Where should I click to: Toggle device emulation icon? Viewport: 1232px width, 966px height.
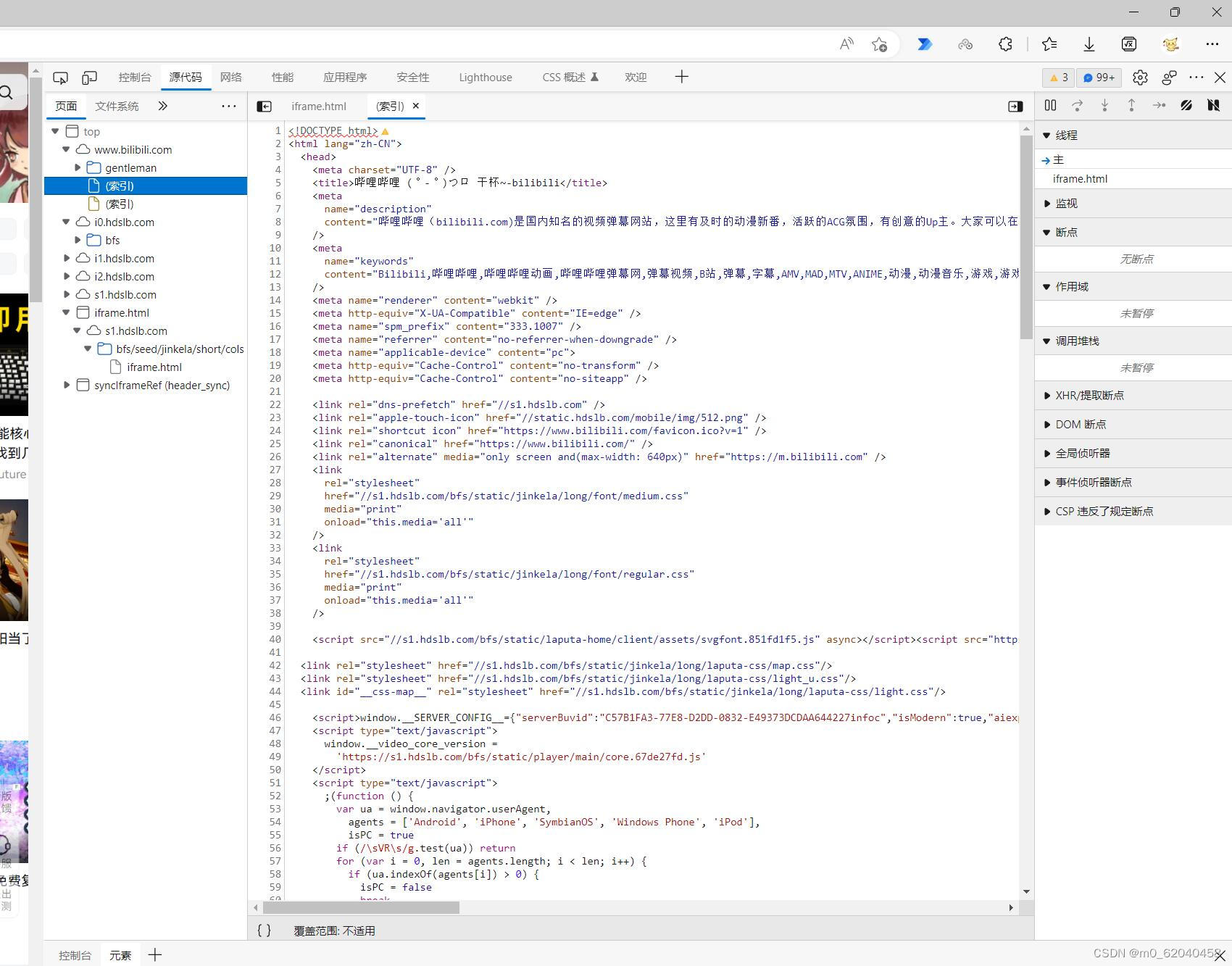coord(89,78)
